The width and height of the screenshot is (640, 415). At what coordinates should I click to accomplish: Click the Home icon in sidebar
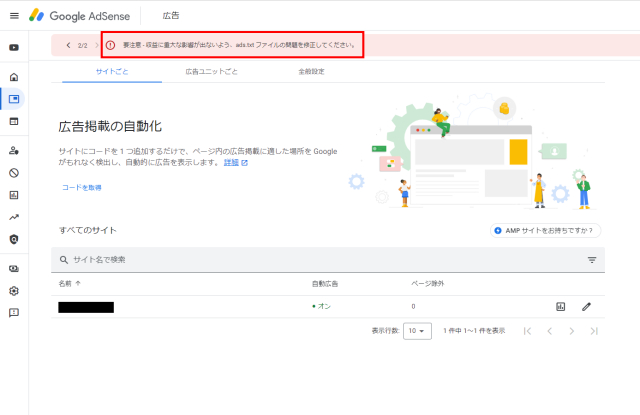14,77
